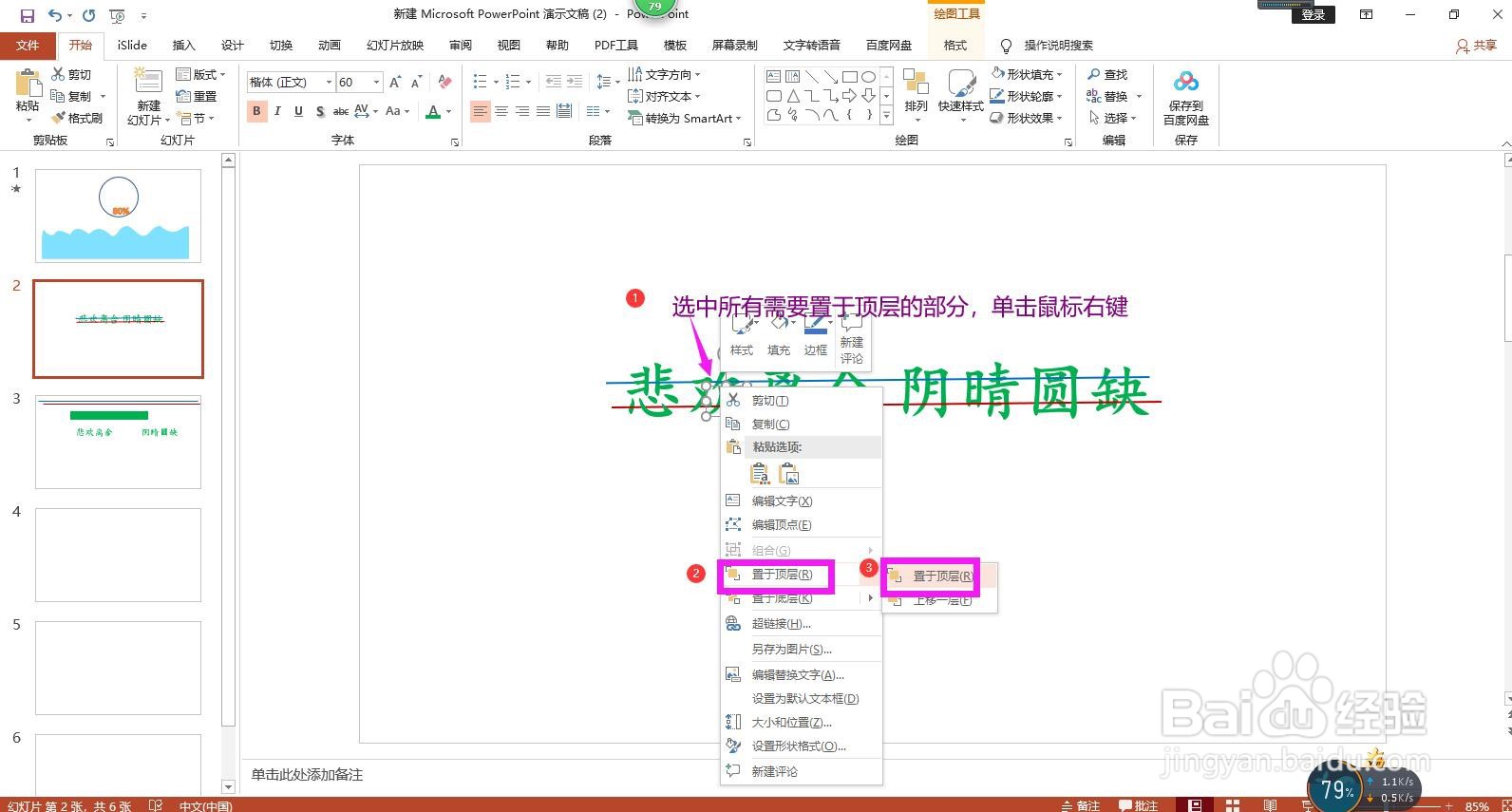This screenshot has width=1512, height=812.
Task: Click the Cut (剪切) ribbon button
Action: point(72,74)
